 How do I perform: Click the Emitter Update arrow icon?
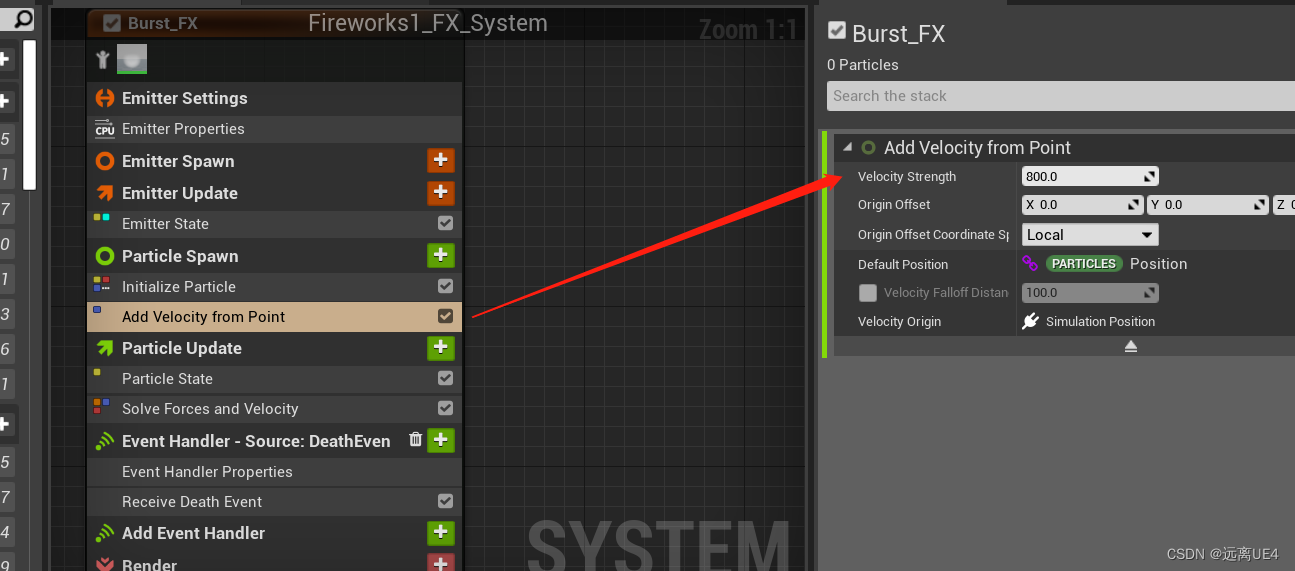[x=104, y=193]
